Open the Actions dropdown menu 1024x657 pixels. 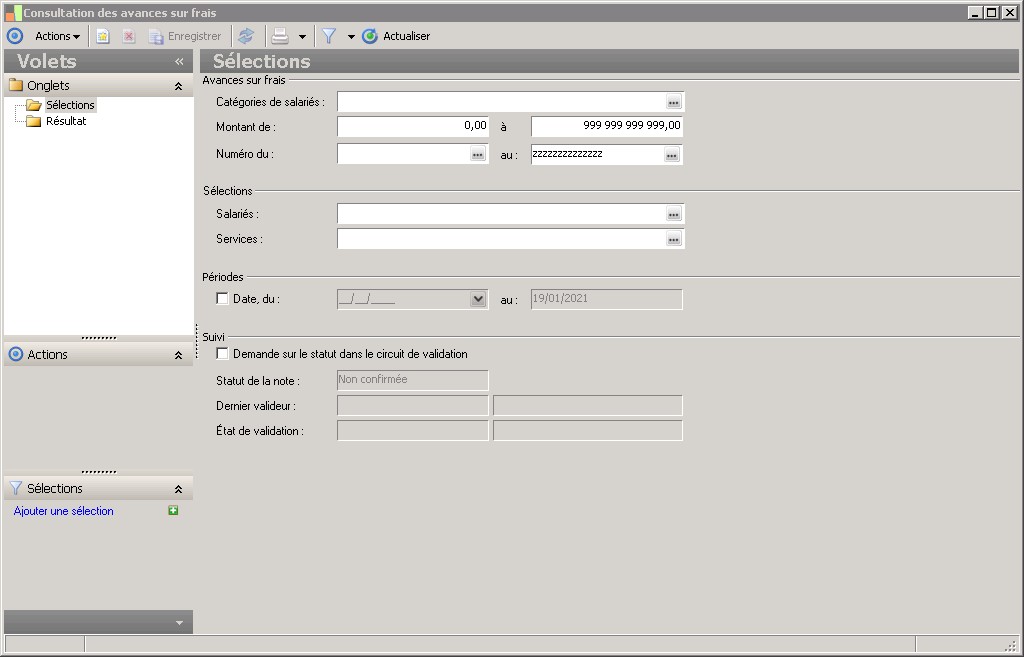57,36
